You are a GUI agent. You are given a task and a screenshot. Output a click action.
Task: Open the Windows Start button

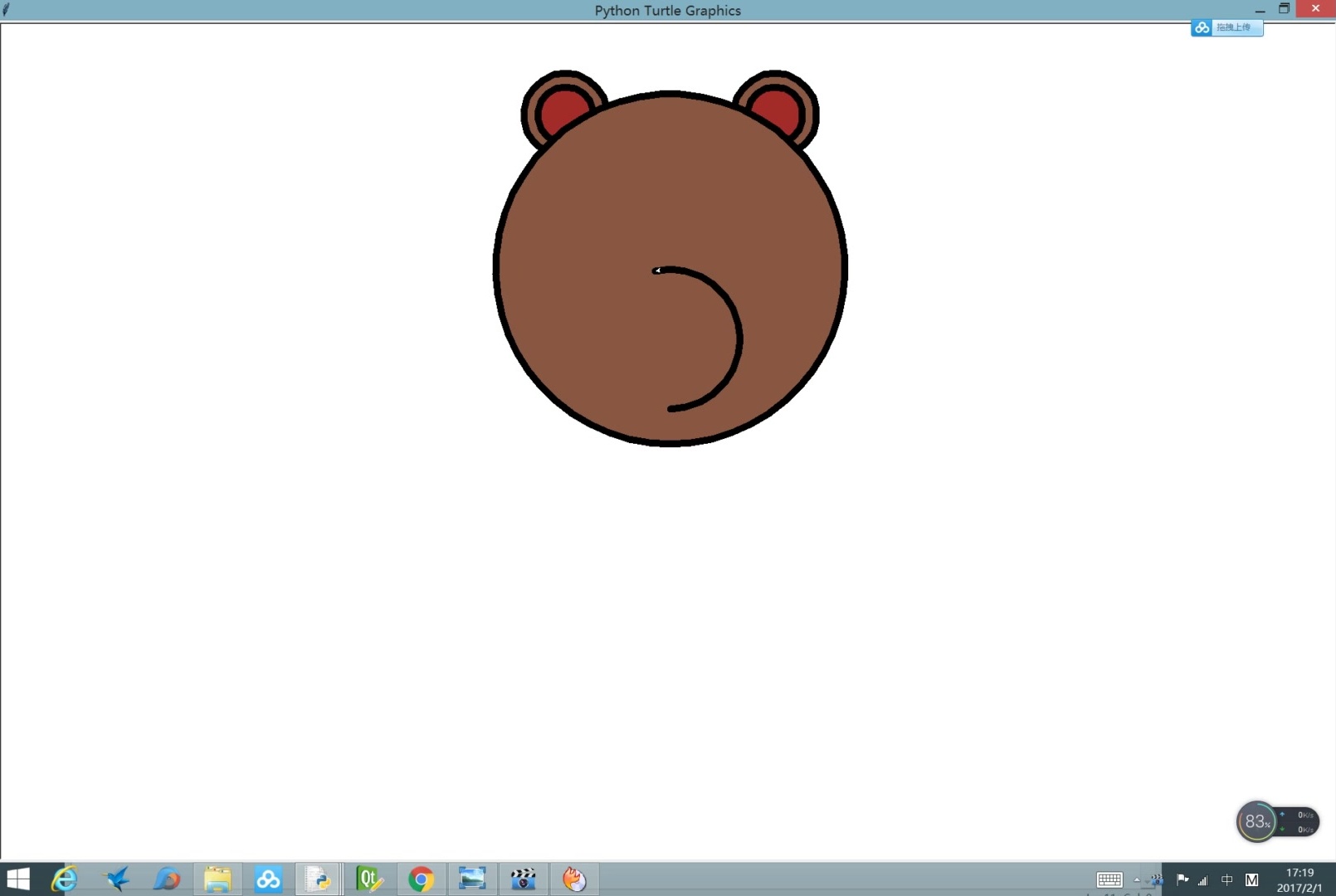[x=17, y=879]
